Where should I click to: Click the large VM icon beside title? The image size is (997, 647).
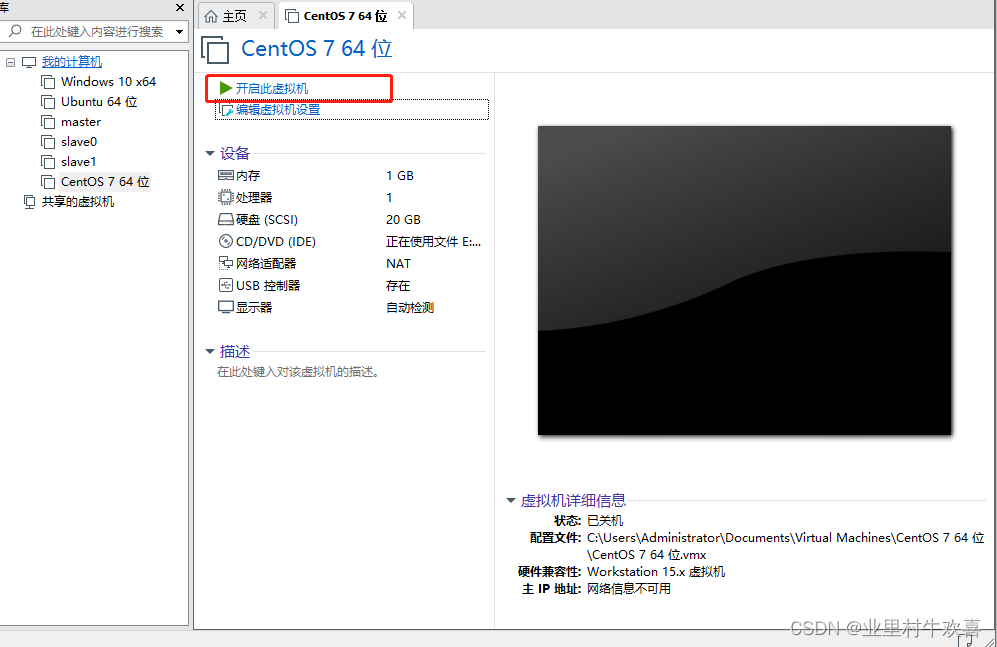215,50
